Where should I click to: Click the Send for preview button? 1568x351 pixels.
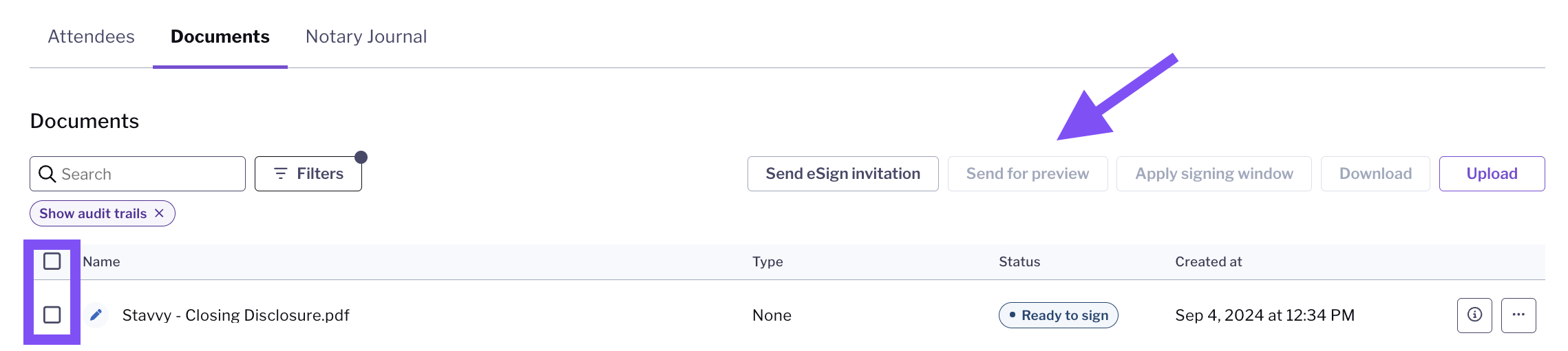(x=1028, y=173)
